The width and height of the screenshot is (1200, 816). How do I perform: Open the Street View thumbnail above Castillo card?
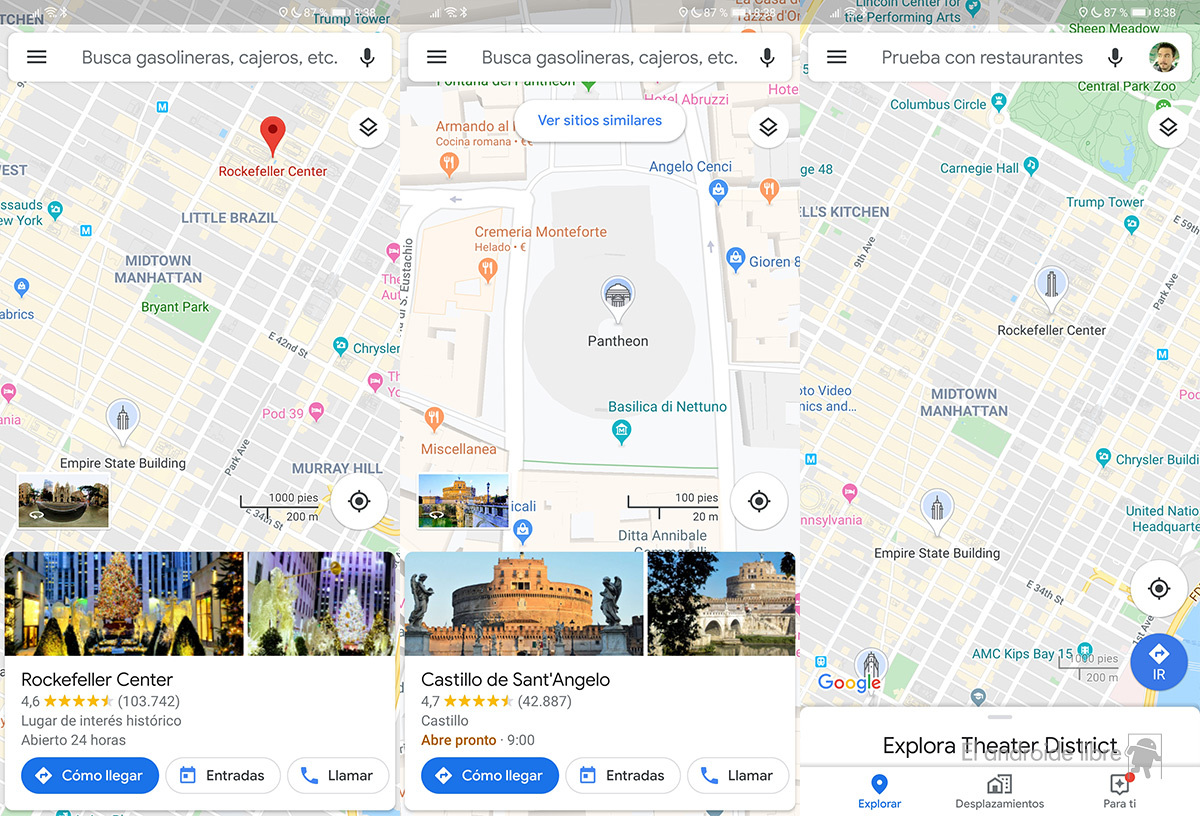(x=463, y=501)
